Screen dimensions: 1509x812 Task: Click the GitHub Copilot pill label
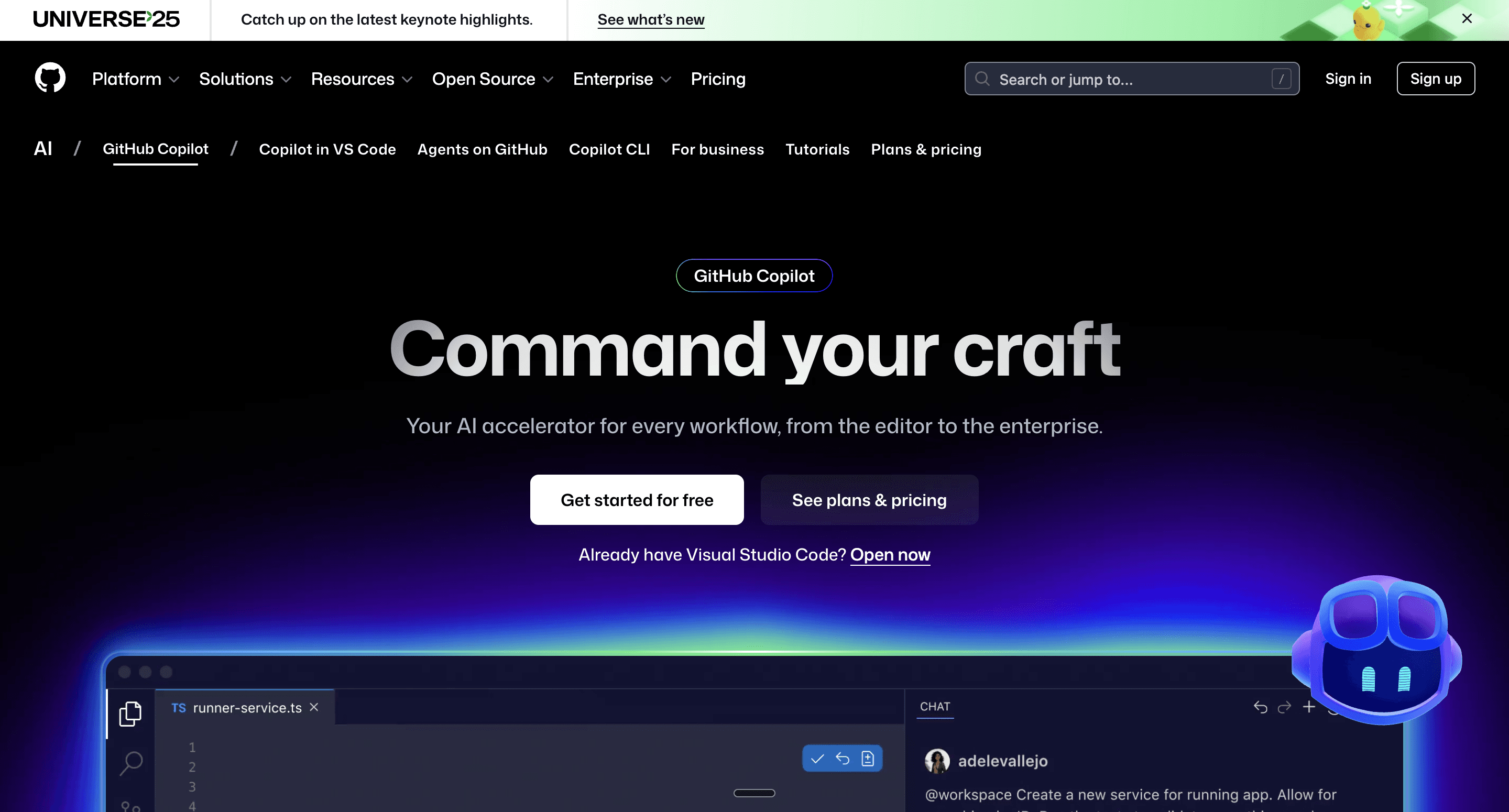click(754, 276)
